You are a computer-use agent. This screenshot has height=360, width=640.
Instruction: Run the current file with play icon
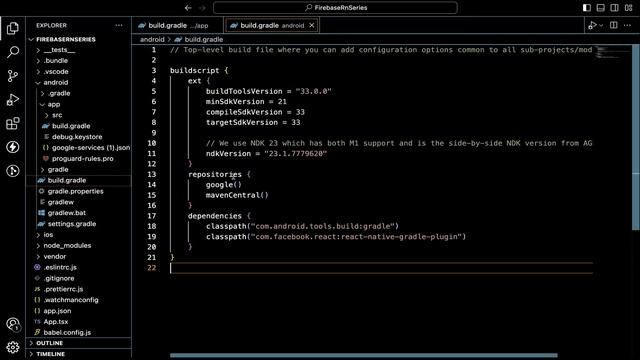[593, 25]
